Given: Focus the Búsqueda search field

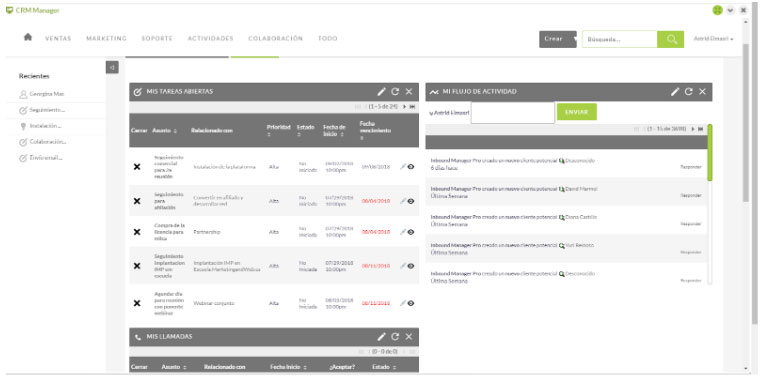Looking at the screenshot, I should tap(620, 39).
